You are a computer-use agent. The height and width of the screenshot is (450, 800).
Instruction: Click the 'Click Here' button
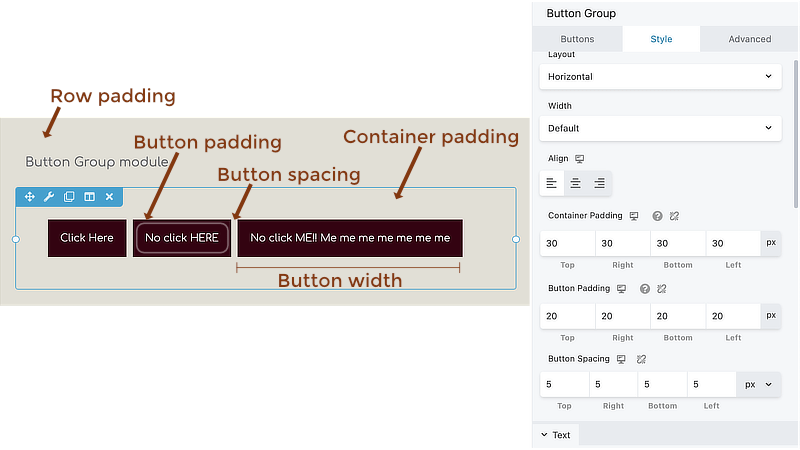coord(87,238)
